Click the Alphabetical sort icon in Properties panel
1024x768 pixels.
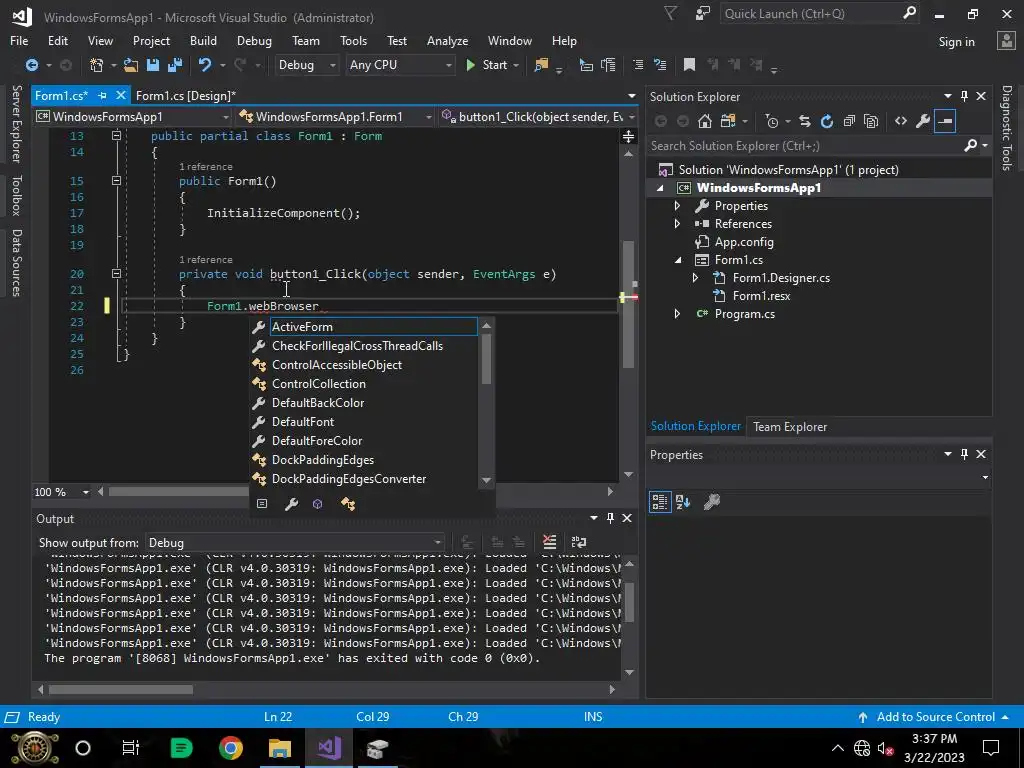(x=683, y=502)
